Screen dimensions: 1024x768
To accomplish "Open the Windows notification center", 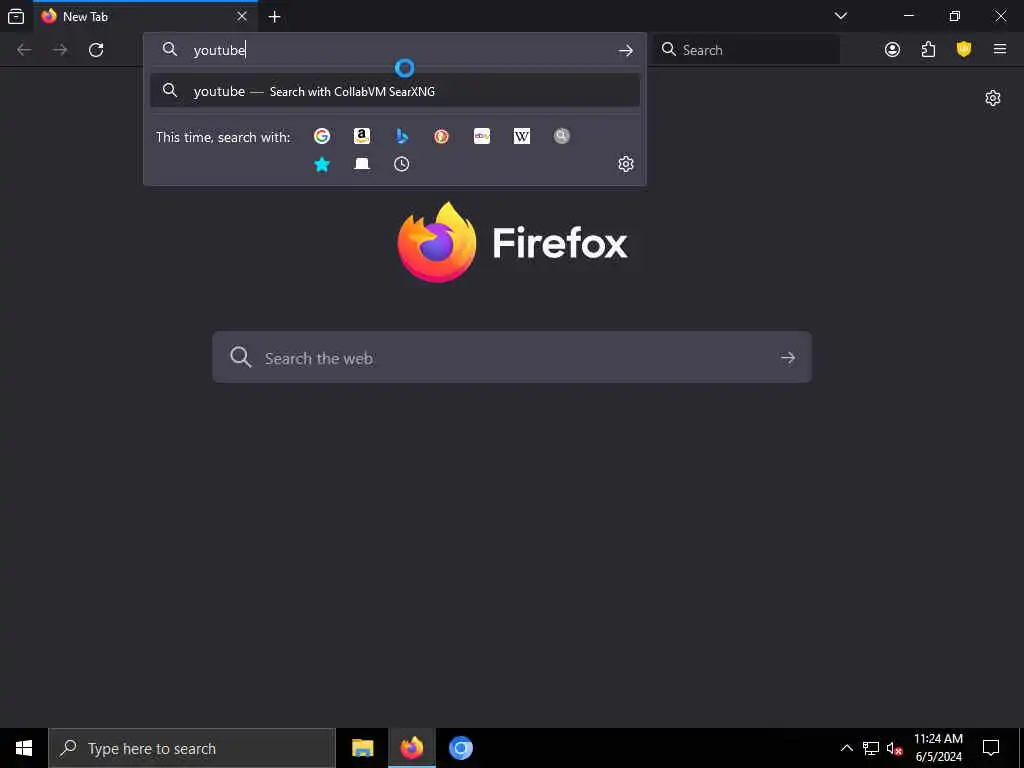I will point(991,748).
